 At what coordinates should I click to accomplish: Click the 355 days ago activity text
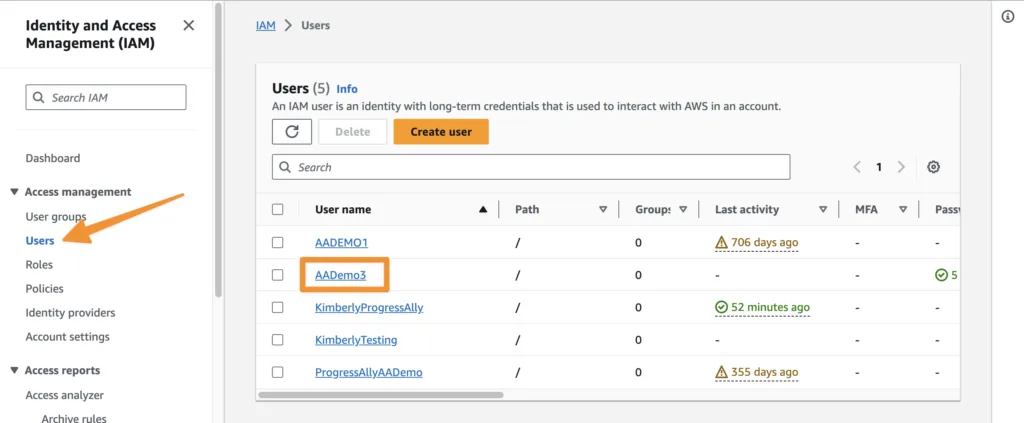764,372
